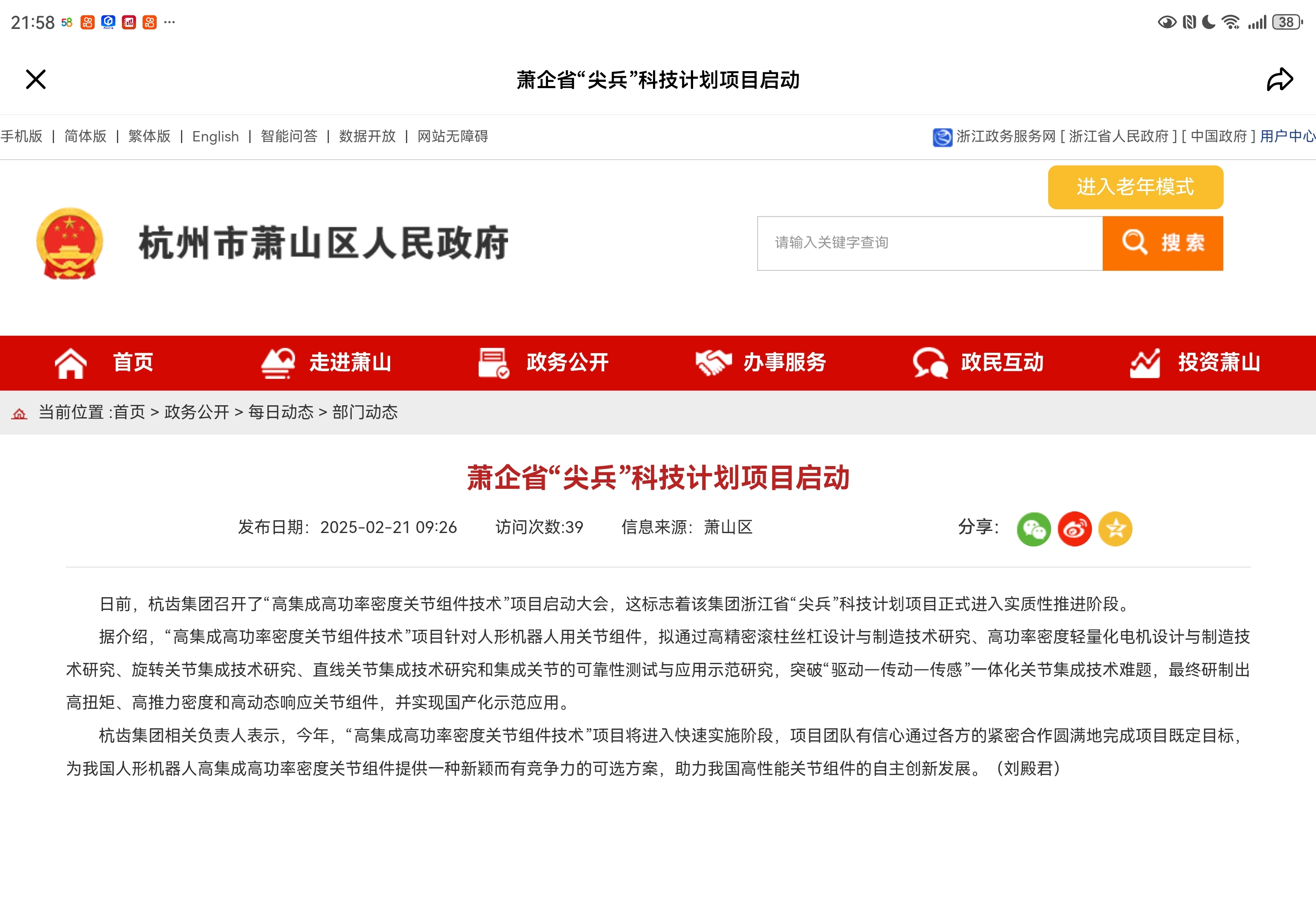Enable 进入老年模式 elderly mode

[x=1135, y=187]
